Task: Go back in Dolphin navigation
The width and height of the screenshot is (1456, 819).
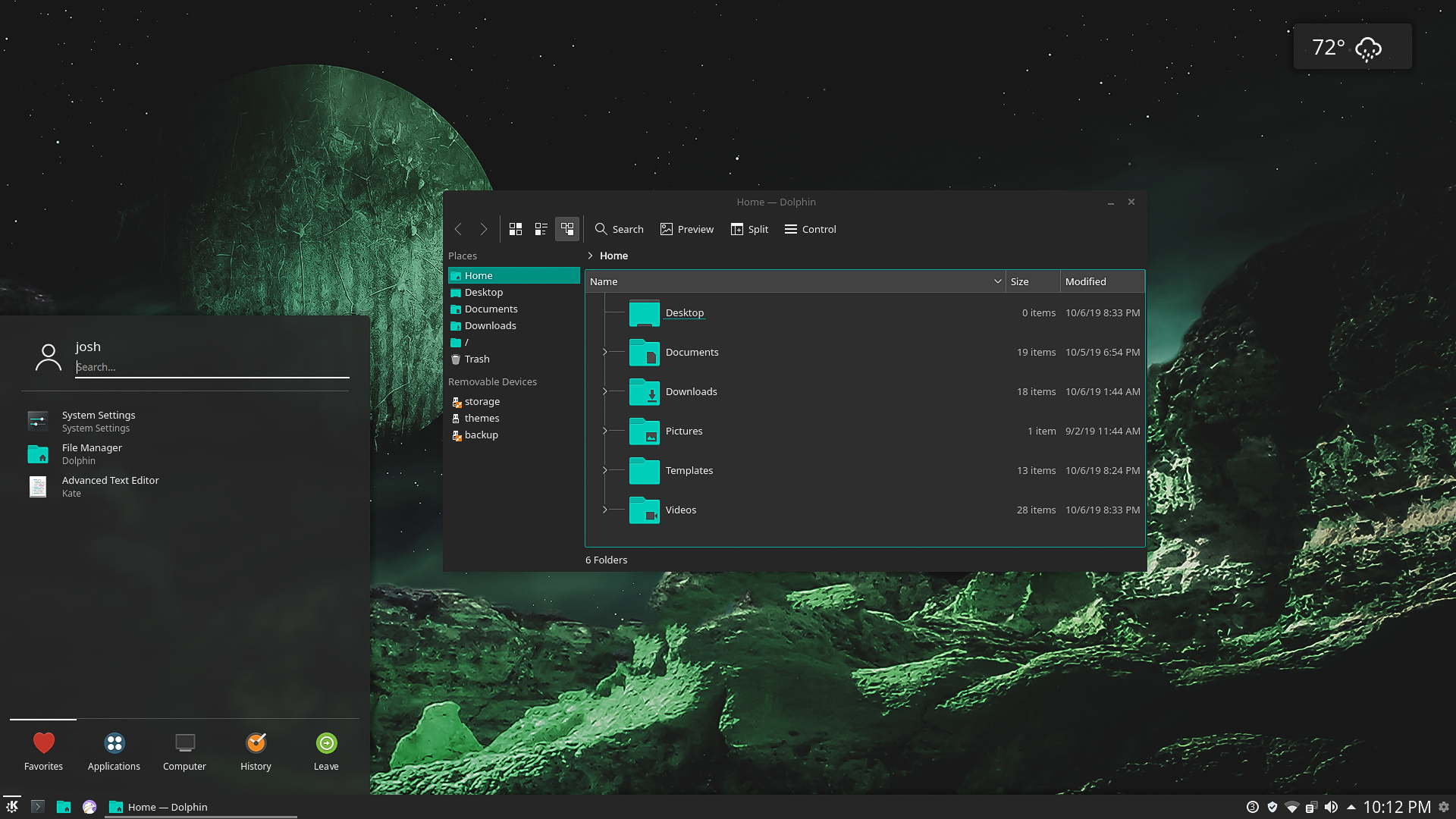Action: pos(458,229)
